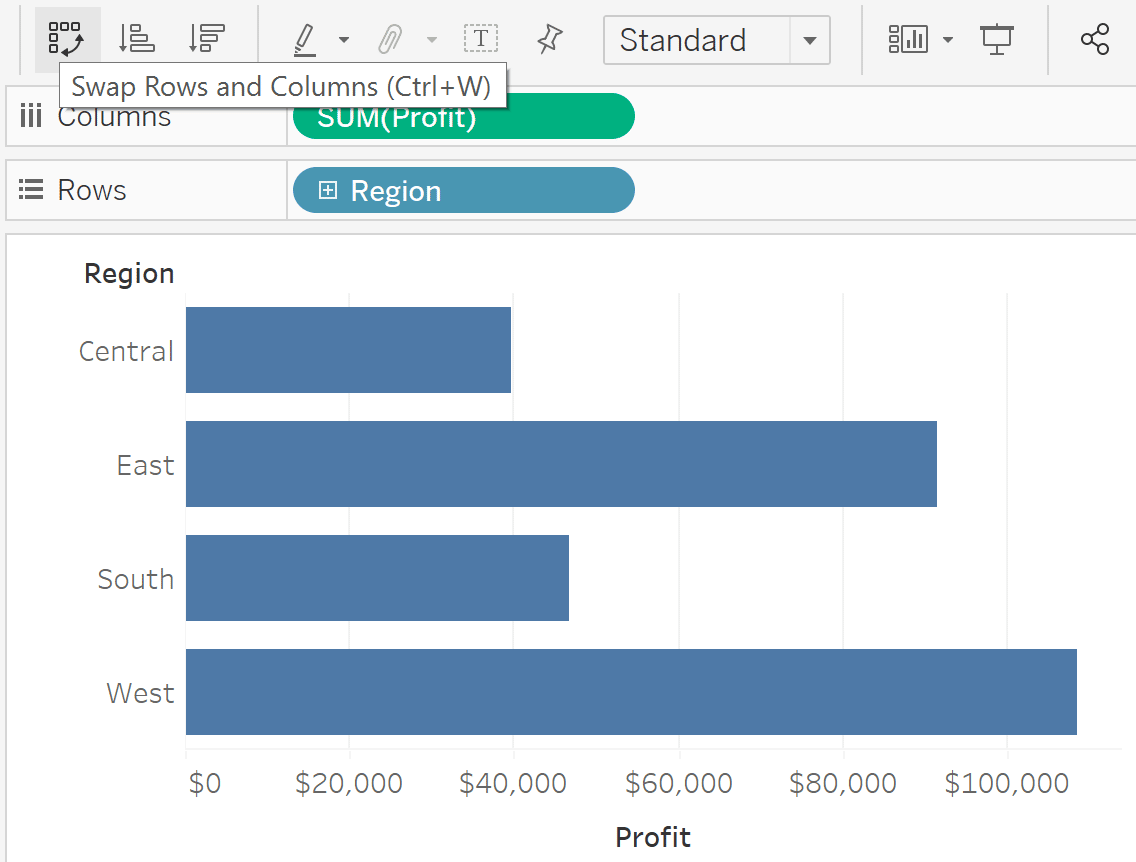Click the Group Members paperclip icon

[x=392, y=38]
